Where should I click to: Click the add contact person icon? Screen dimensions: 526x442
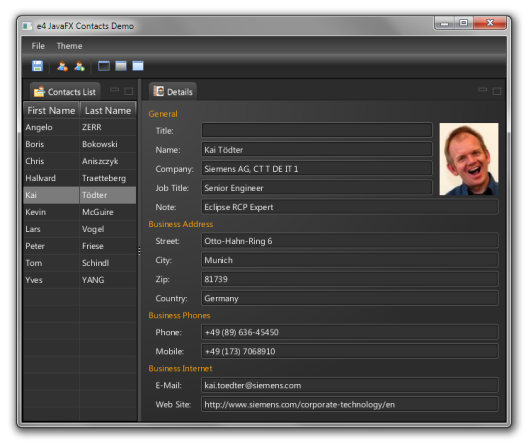pos(62,66)
